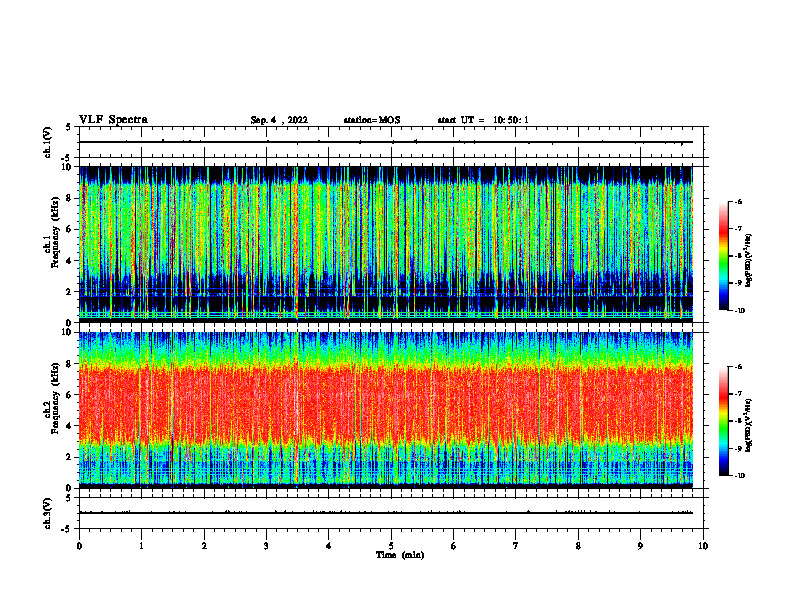Click the "2" kHz tick on ch.2 axis
Image resolution: width=792 pixels, height=612 pixels.
point(70,457)
